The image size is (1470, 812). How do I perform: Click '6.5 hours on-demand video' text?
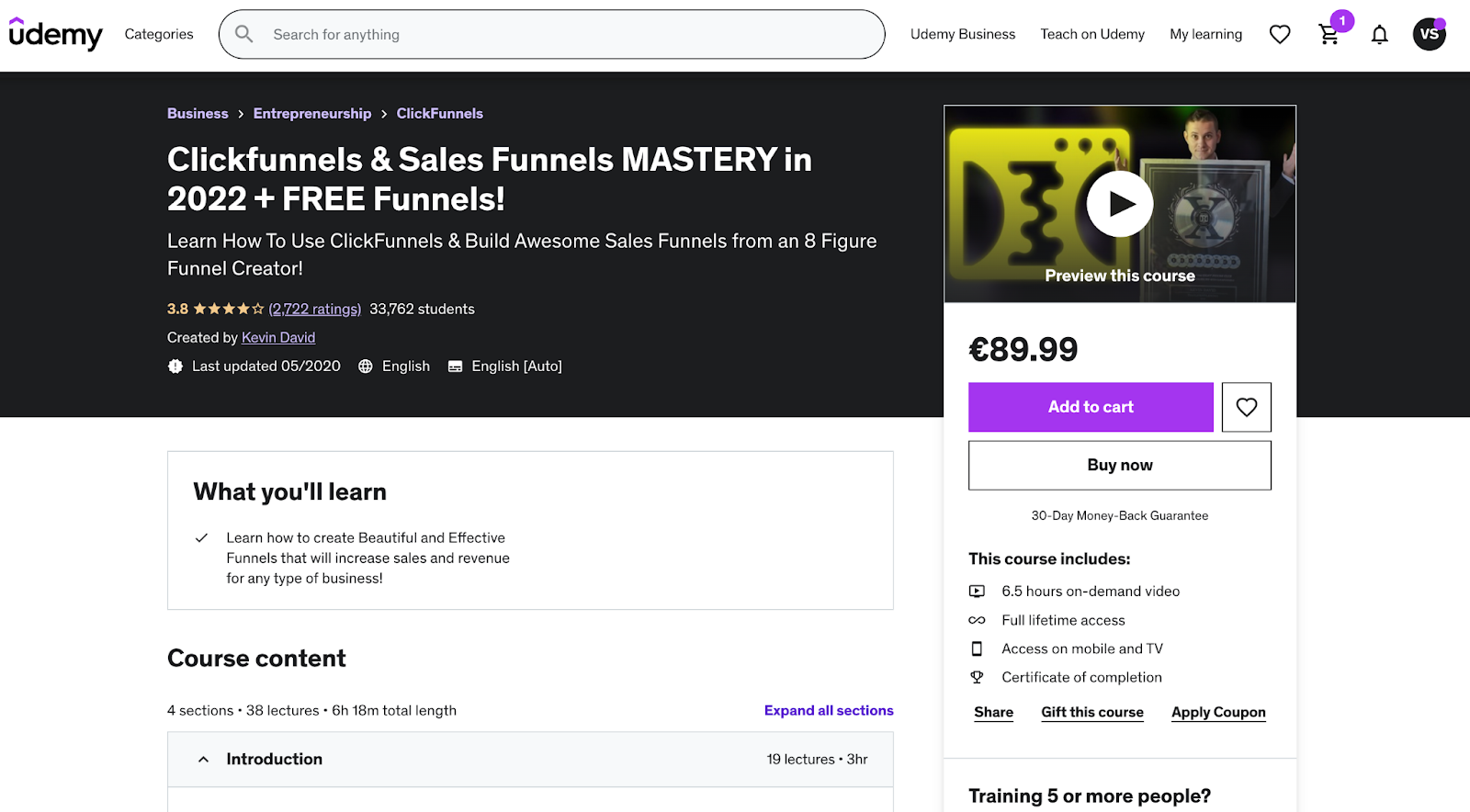point(1091,592)
